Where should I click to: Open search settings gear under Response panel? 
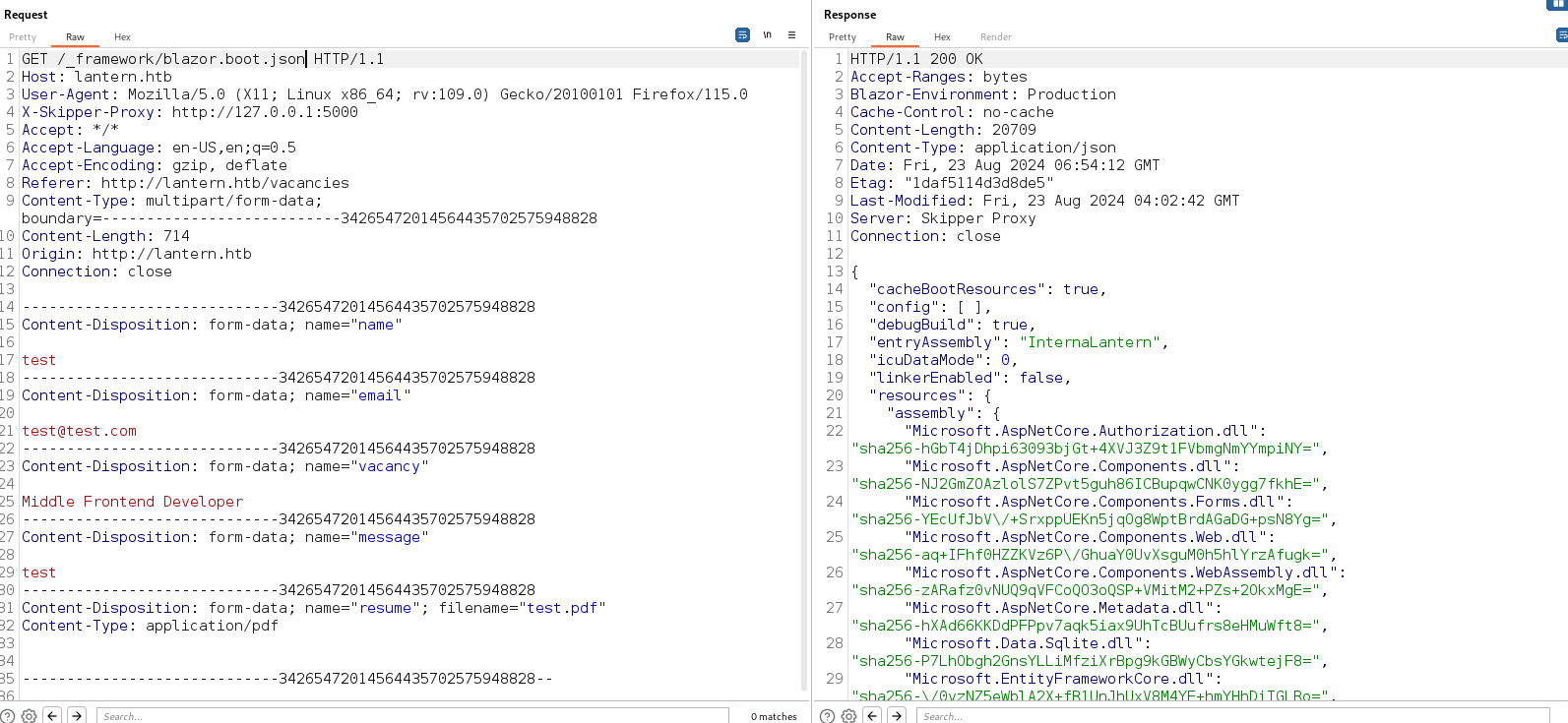[848, 716]
